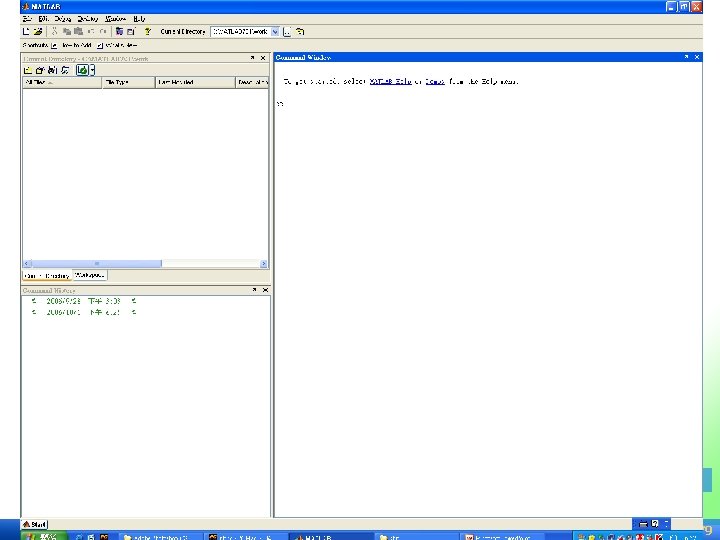Click the first folder window taskbar button
The image size is (720, 540).
pos(161,536)
